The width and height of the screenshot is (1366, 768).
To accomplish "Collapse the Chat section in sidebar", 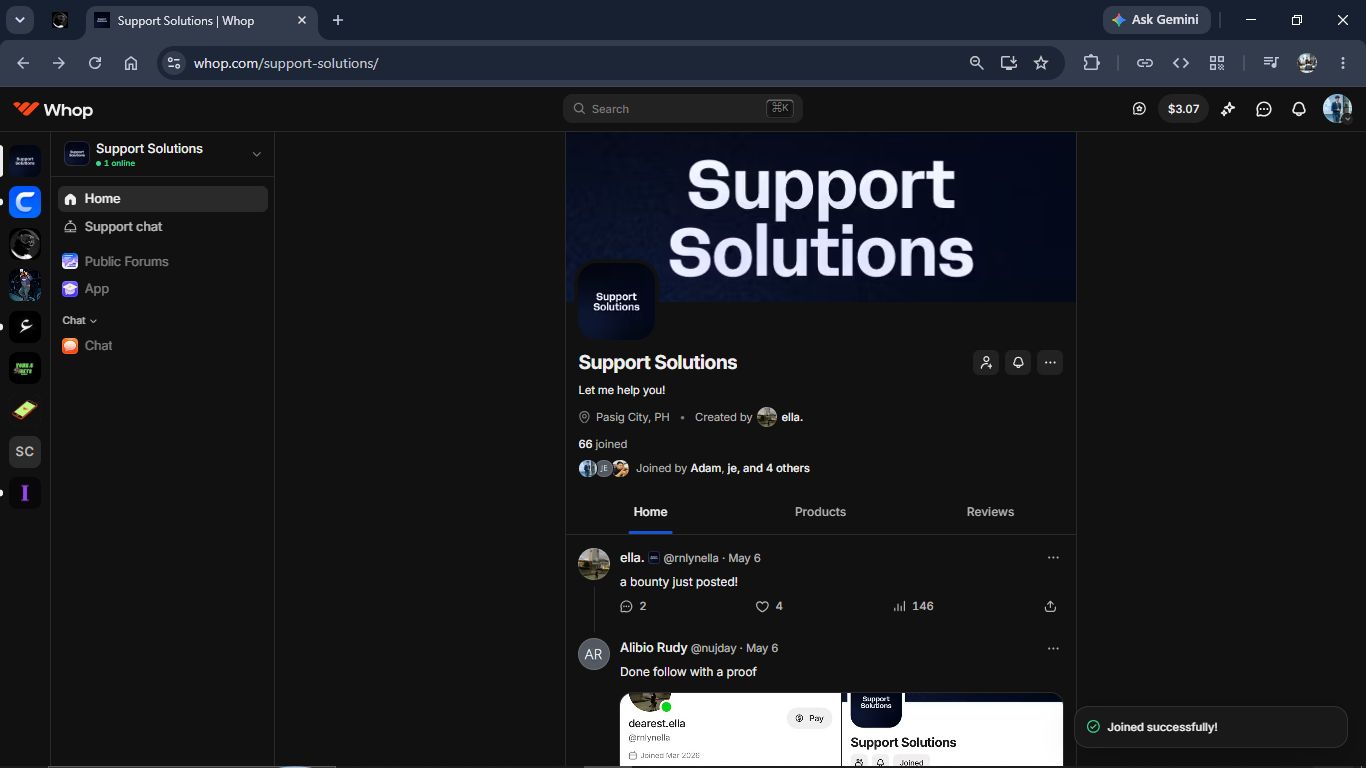I will click(80, 321).
